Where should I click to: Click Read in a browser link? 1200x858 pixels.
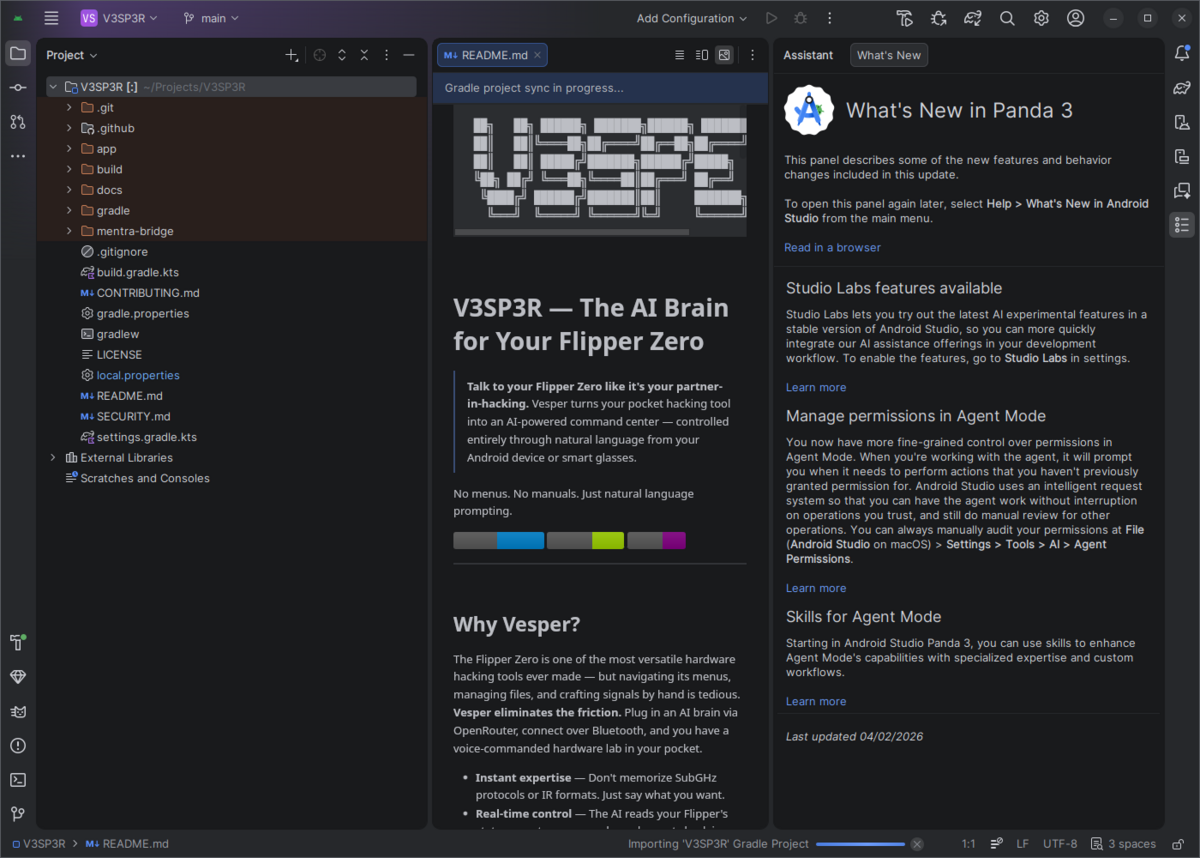point(832,247)
